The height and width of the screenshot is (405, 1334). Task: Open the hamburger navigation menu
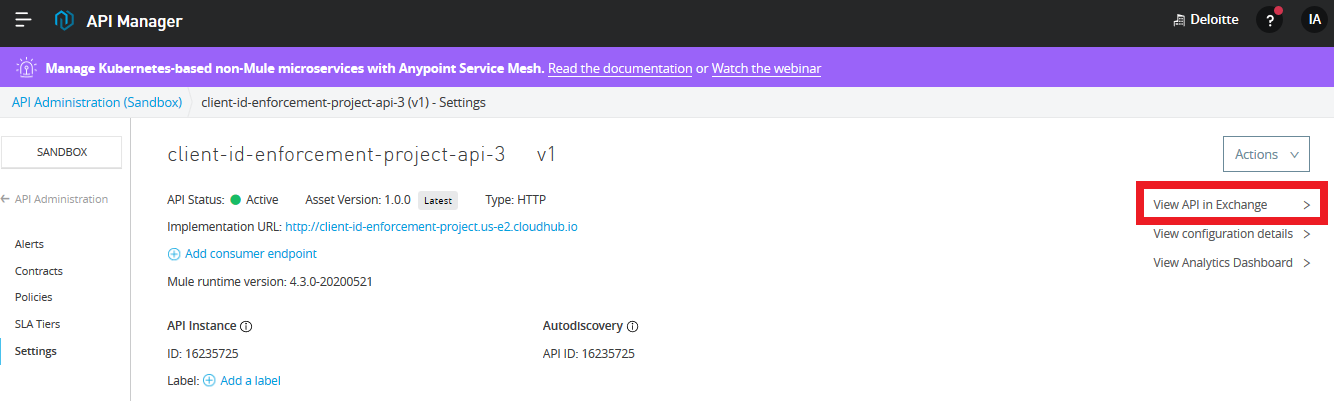[x=24, y=20]
